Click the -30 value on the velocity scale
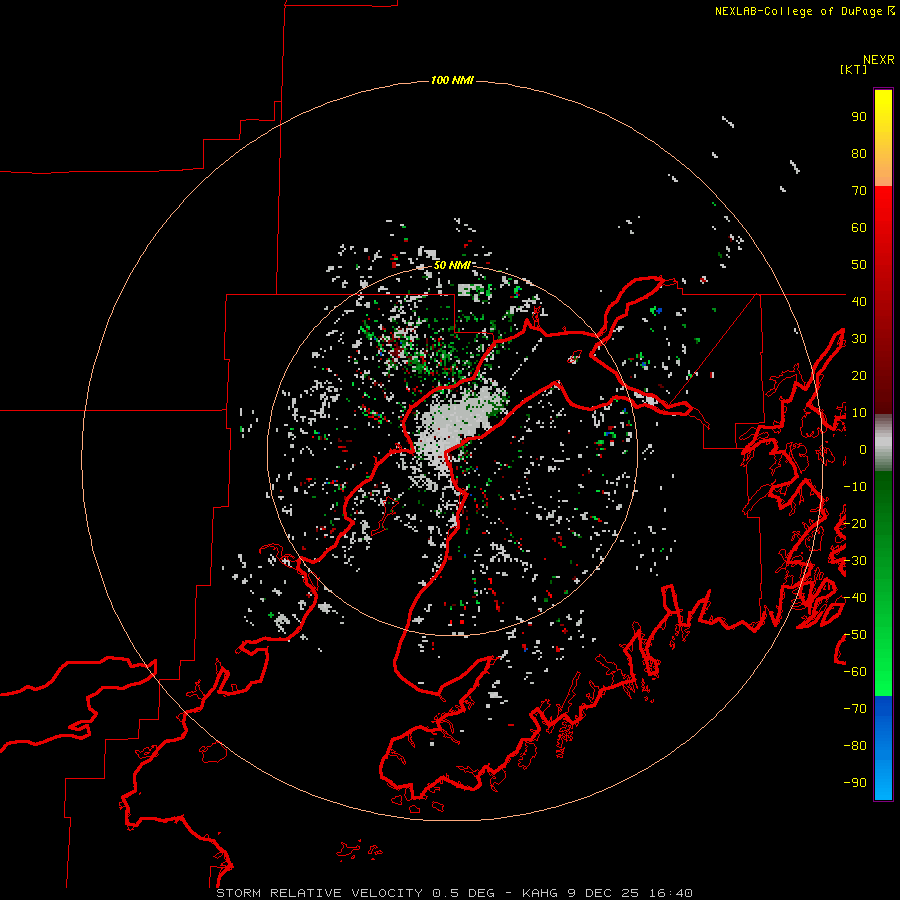 [x=855, y=561]
